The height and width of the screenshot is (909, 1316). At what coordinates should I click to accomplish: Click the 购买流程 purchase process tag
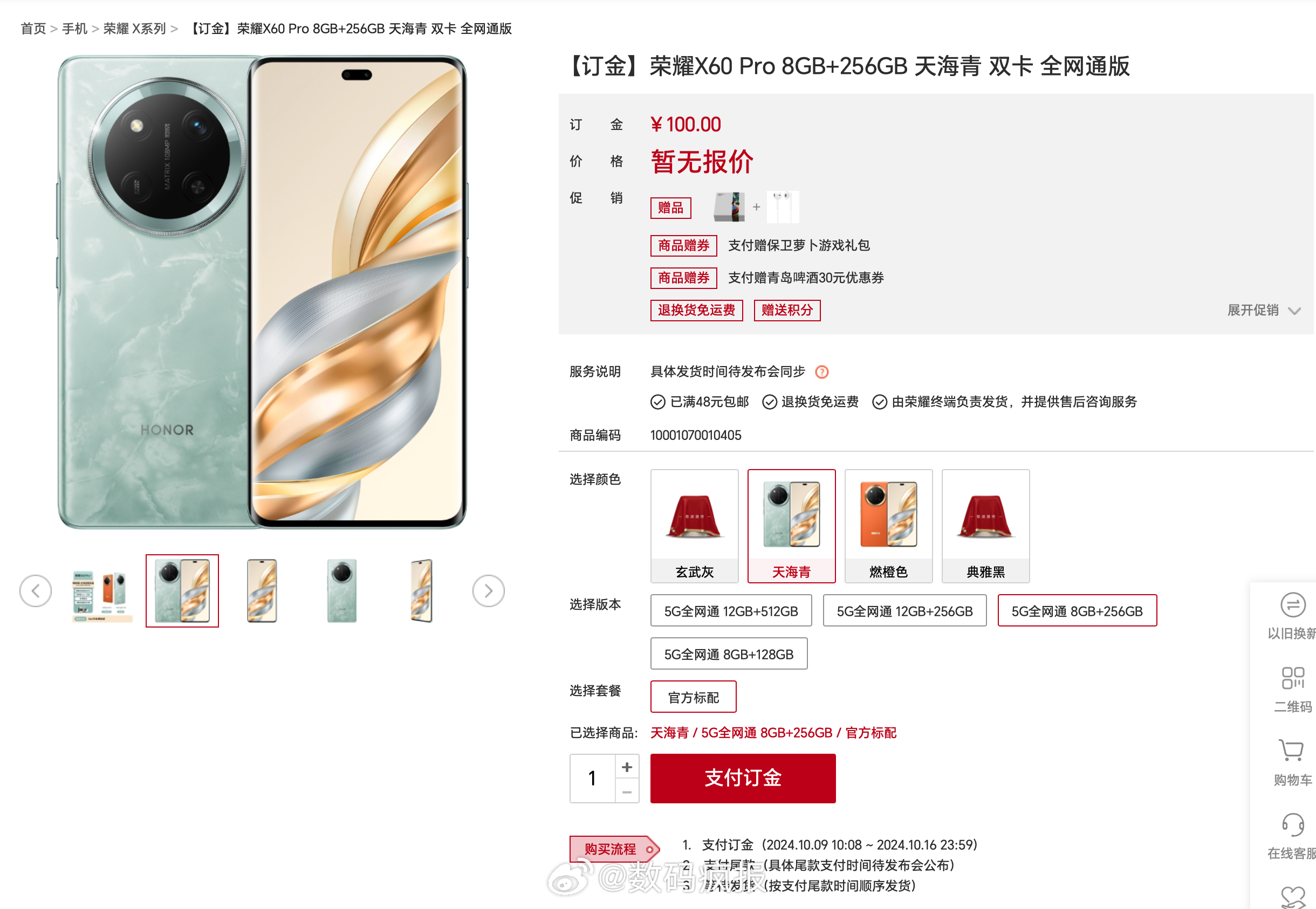coord(615,849)
